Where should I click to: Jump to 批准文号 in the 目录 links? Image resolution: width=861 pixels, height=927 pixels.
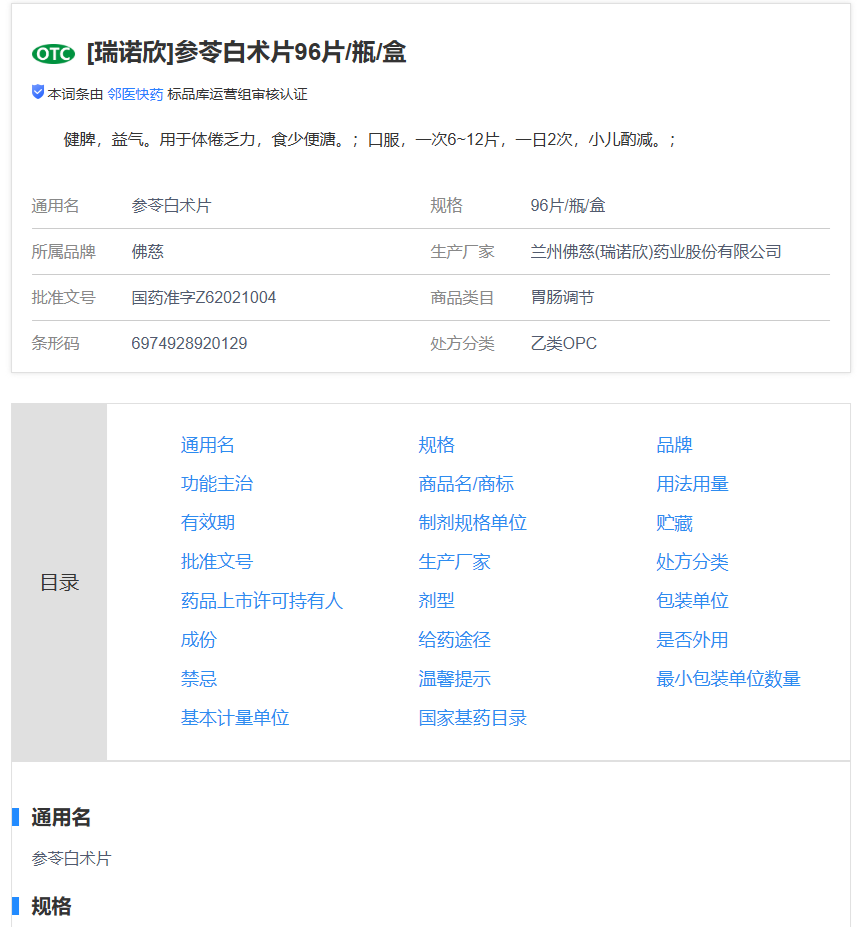coord(216,562)
